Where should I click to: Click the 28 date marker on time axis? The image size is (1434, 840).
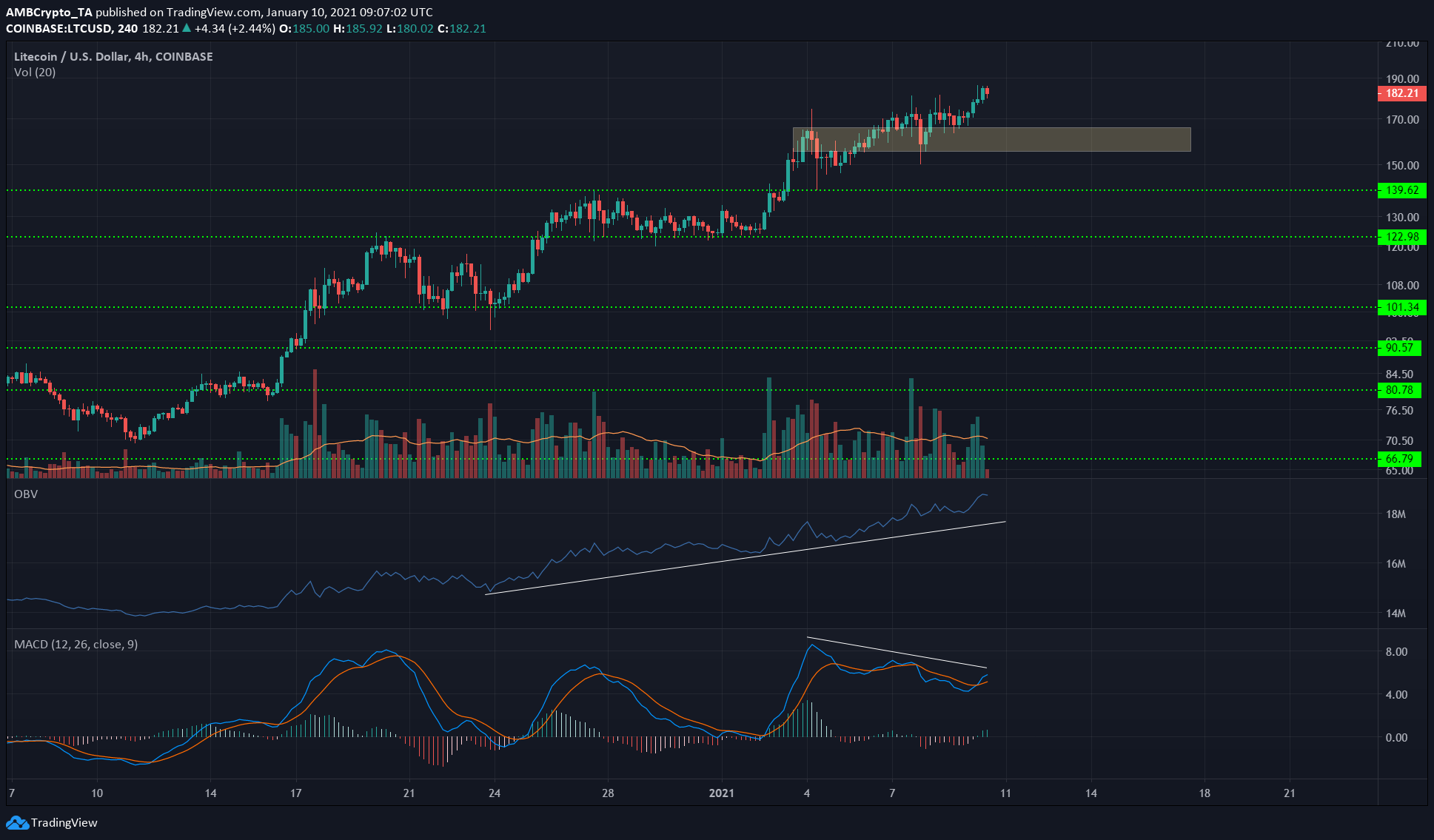(608, 793)
